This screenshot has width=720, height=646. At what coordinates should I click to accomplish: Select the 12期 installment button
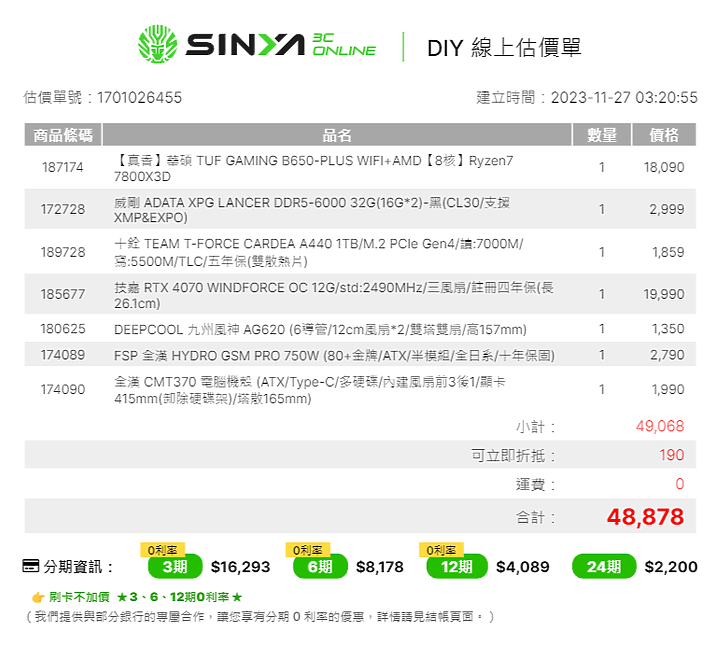click(457, 567)
